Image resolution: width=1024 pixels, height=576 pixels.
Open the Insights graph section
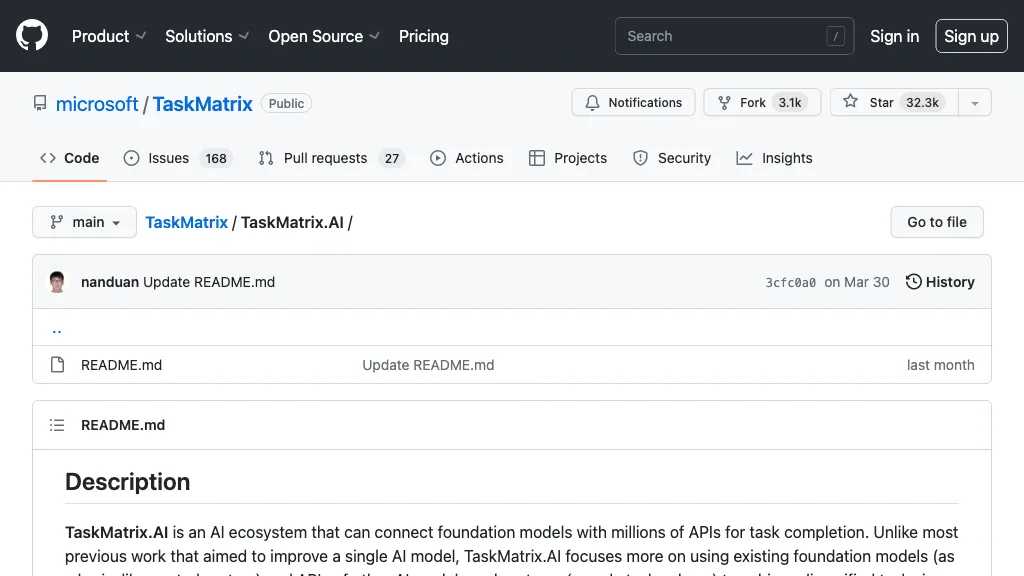point(774,158)
